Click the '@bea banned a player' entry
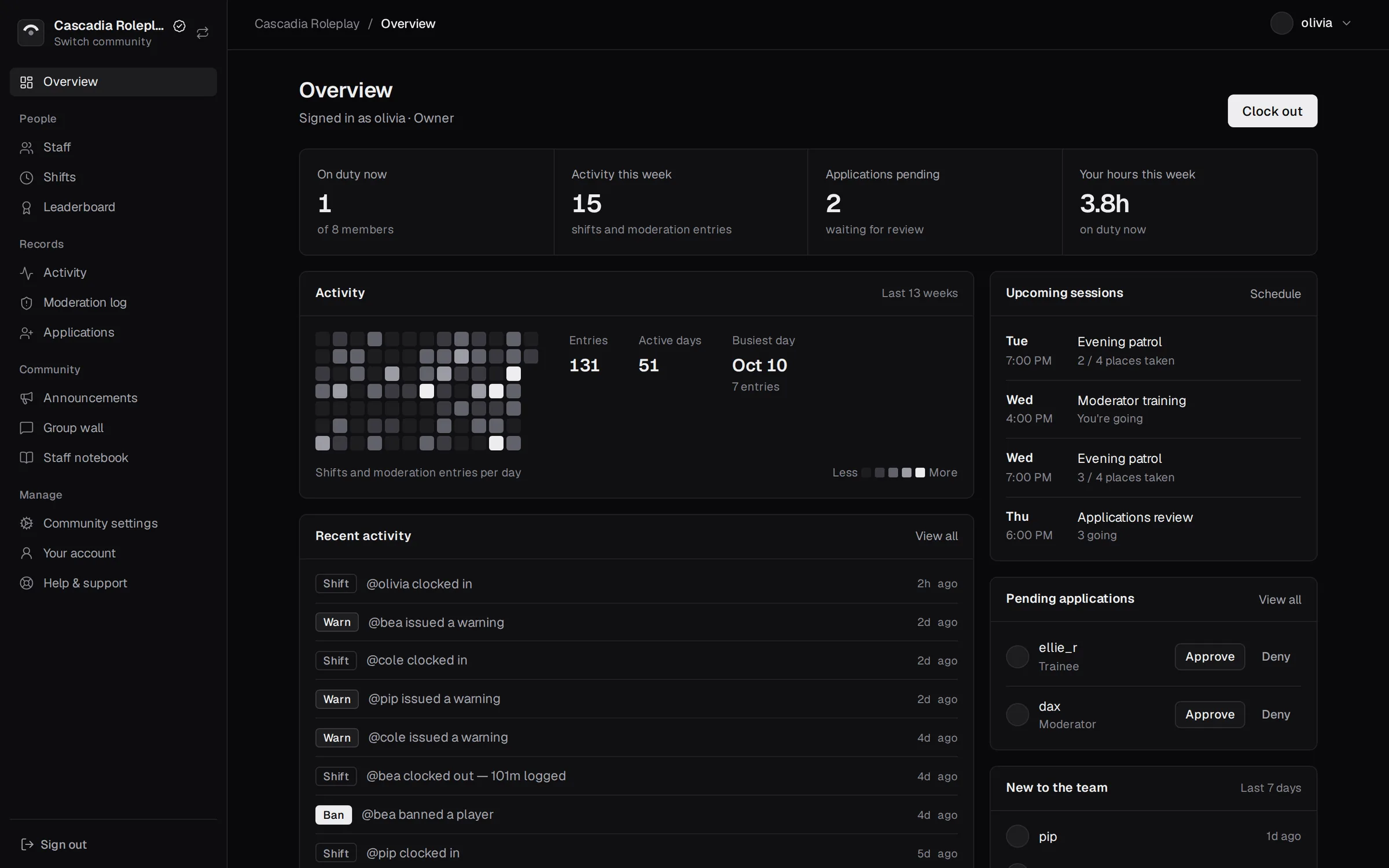 tap(636, 815)
